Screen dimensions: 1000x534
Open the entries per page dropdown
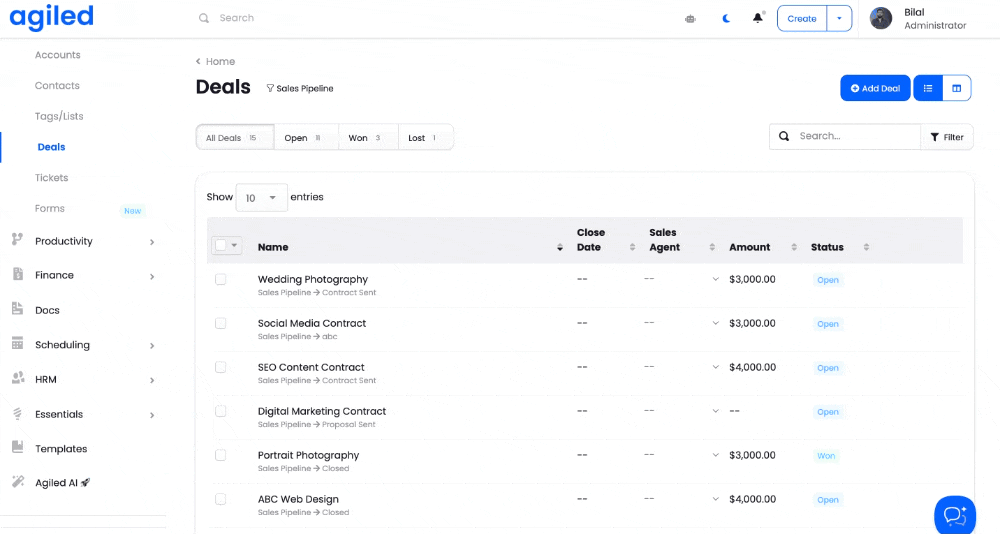[261, 198]
